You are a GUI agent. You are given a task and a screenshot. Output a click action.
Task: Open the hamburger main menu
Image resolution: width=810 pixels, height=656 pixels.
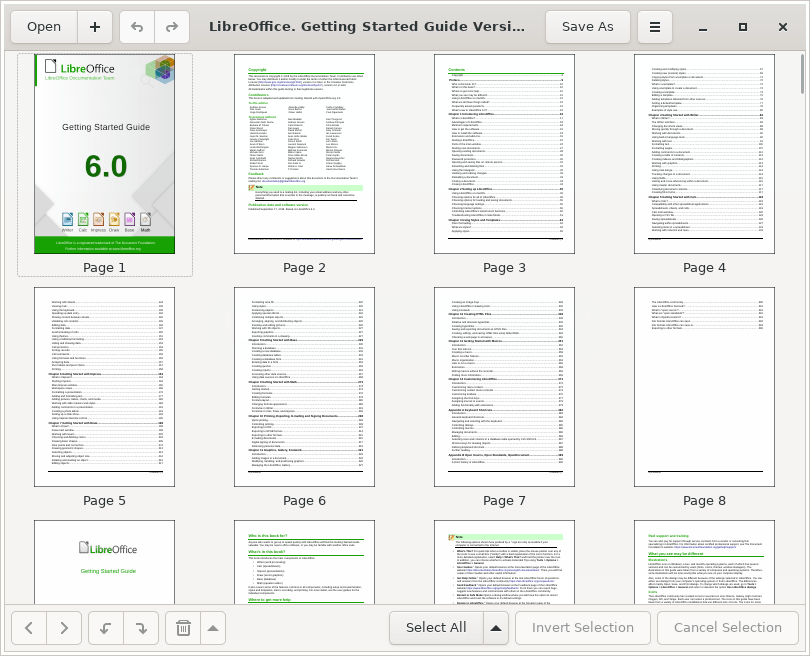655,27
